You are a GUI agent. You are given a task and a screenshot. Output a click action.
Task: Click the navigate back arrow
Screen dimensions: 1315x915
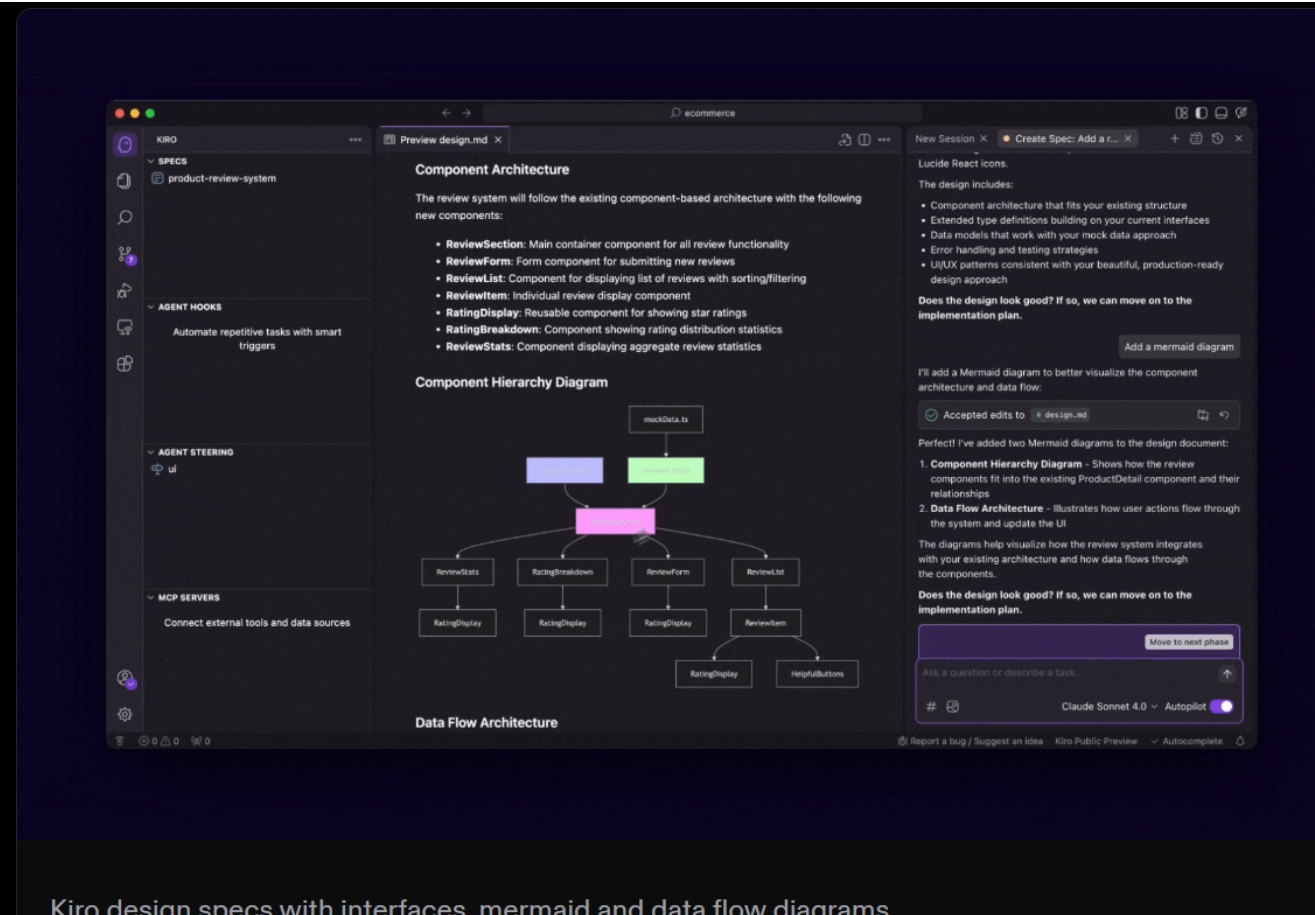(447, 113)
